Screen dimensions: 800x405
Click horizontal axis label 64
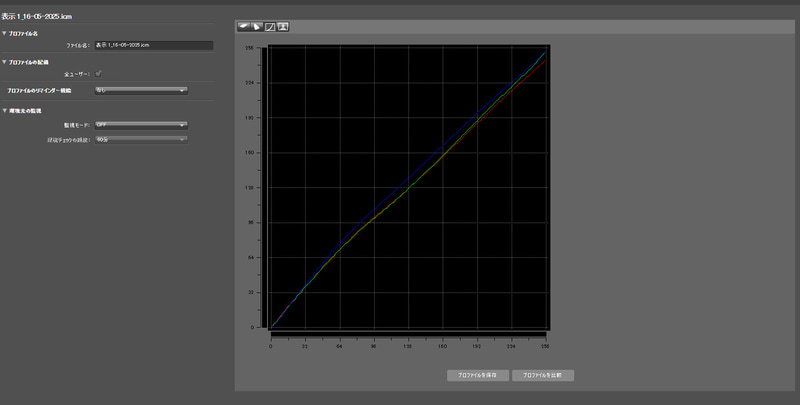(x=339, y=346)
